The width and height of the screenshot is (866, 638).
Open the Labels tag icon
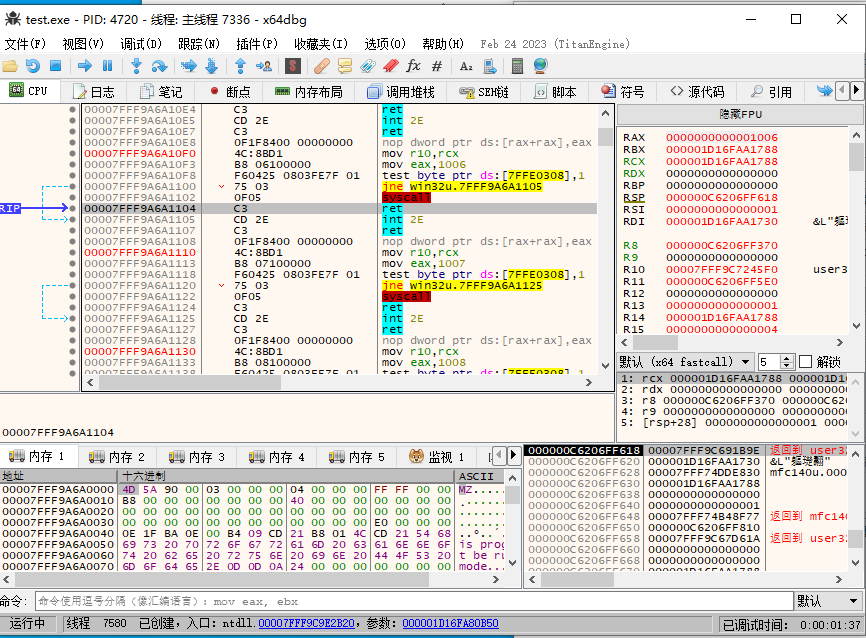[368, 66]
